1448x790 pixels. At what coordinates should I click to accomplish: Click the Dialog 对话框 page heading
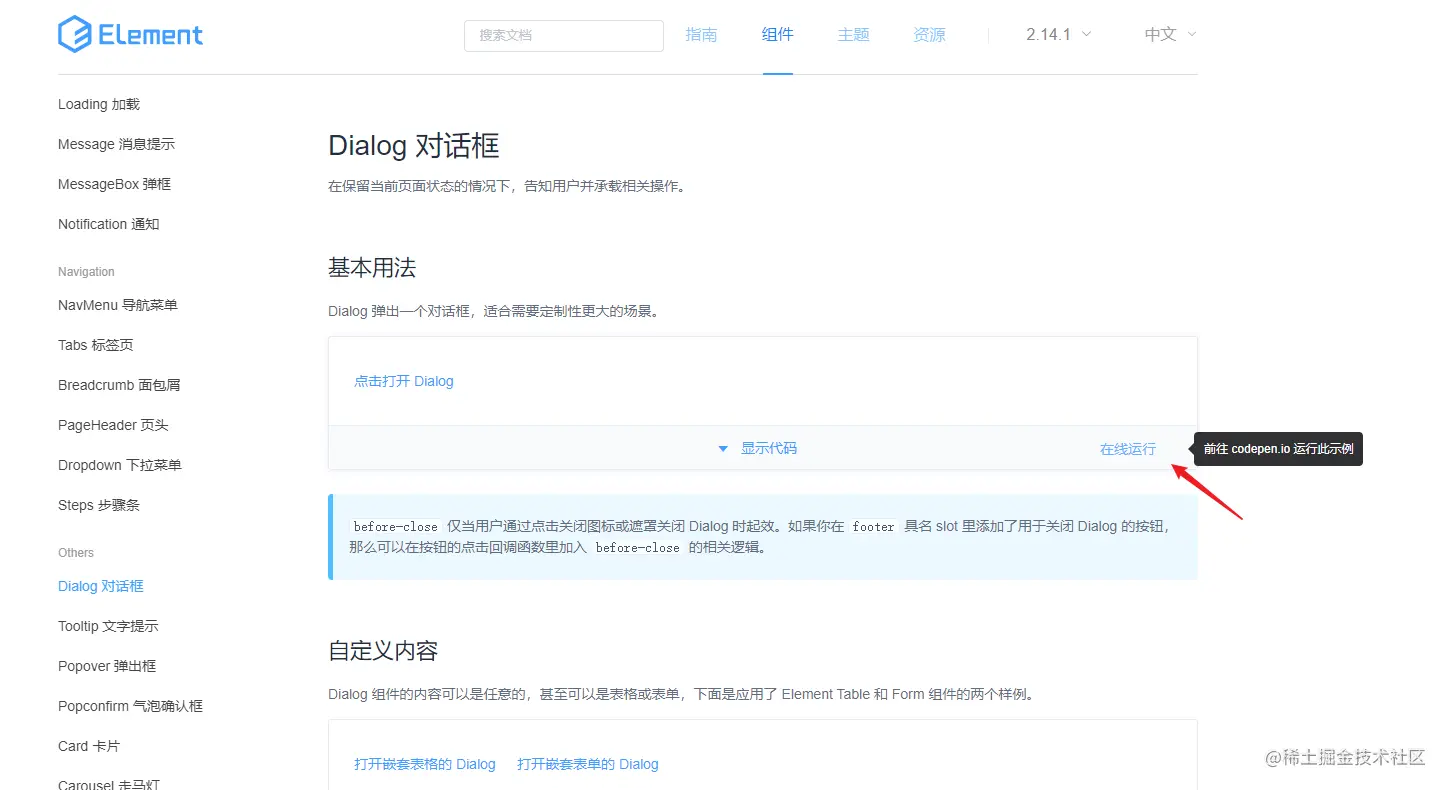[x=414, y=146]
